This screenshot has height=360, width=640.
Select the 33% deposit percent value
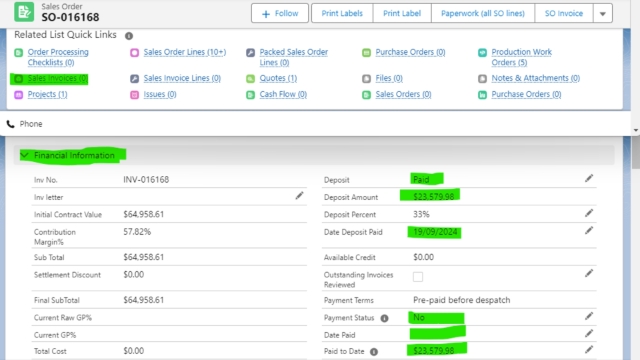pos(421,214)
